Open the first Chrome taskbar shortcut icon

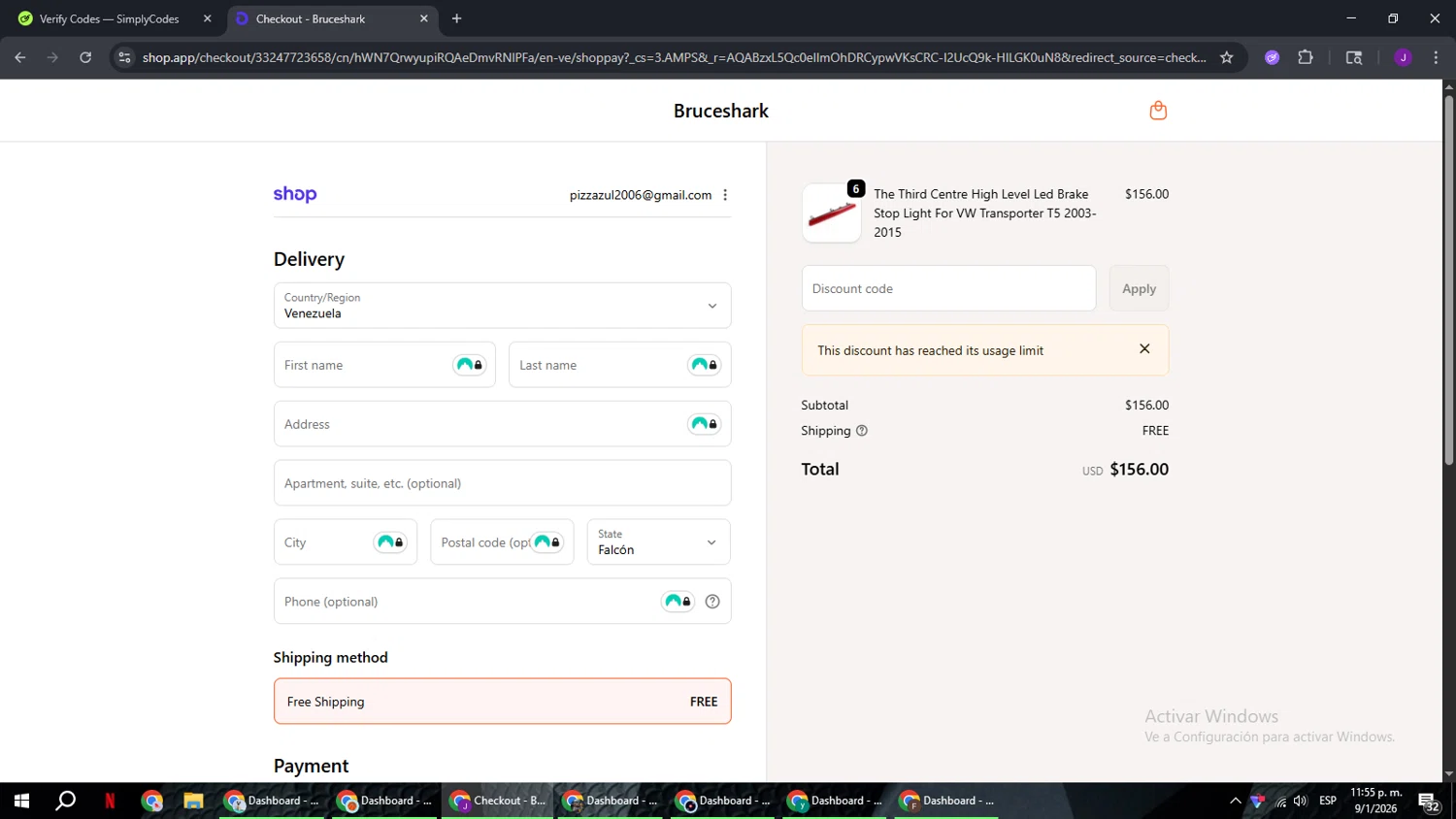152,801
